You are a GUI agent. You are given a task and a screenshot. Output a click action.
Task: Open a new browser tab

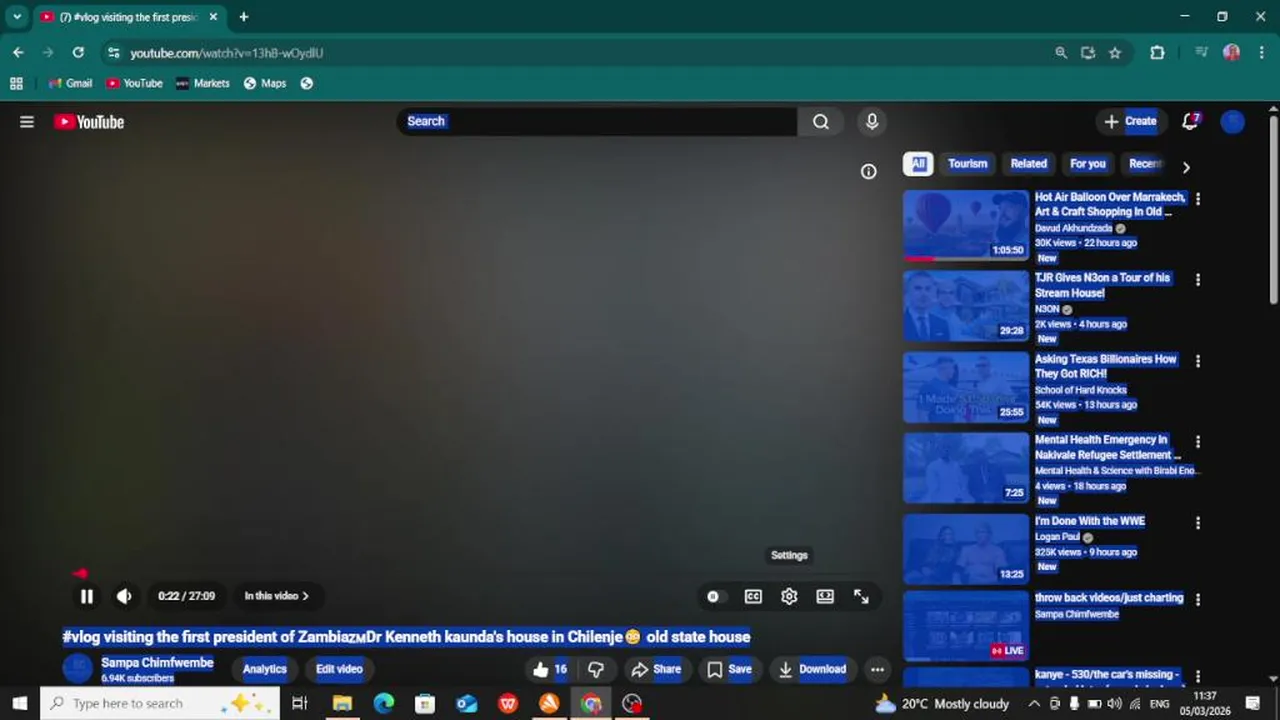243,17
